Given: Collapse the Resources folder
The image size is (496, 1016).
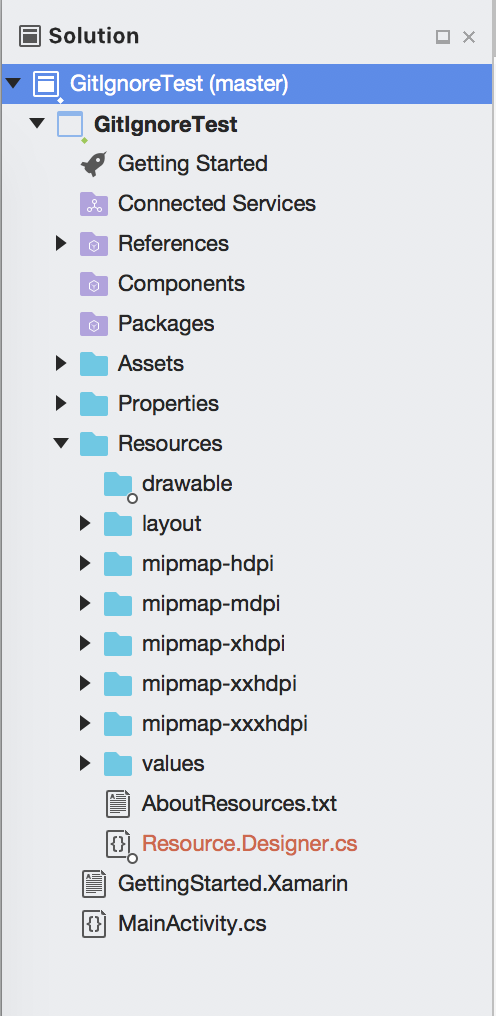Looking at the screenshot, I should pyautogui.click(x=62, y=444).
